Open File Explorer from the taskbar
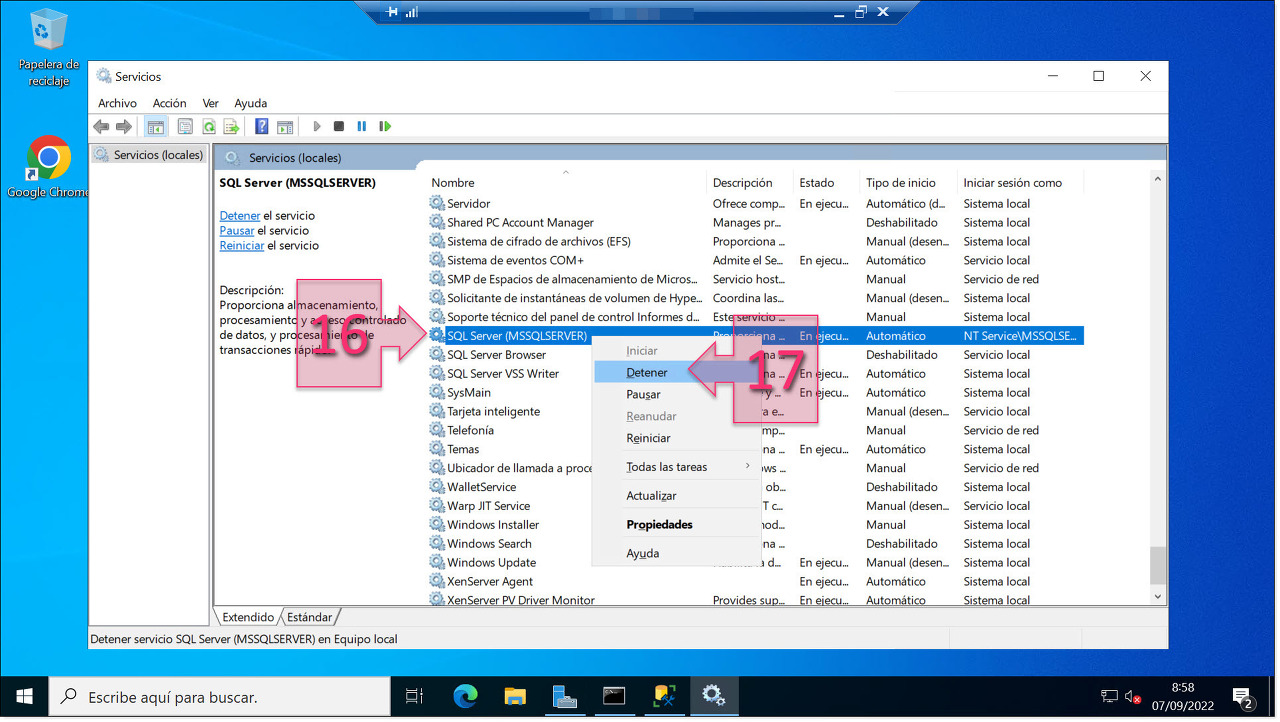1280x722 pixels. (515, 696)
